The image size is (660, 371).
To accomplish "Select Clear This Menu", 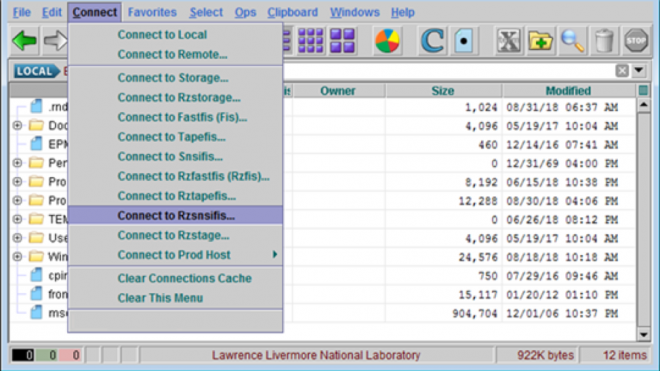I will [175, 298].
